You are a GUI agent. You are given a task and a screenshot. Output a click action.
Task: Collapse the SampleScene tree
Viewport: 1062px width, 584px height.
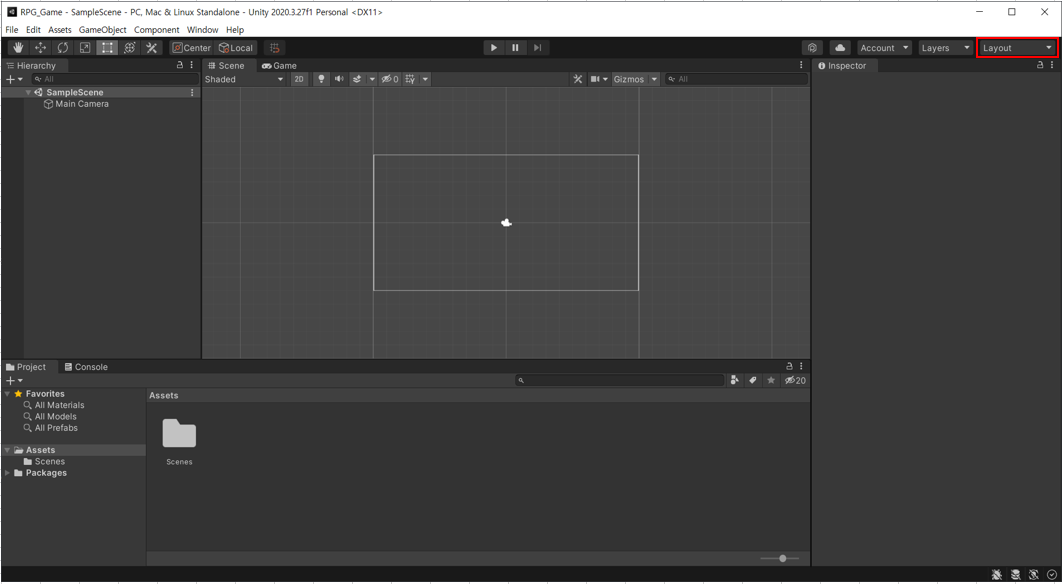pyautogui.click(x=28, y=93)
